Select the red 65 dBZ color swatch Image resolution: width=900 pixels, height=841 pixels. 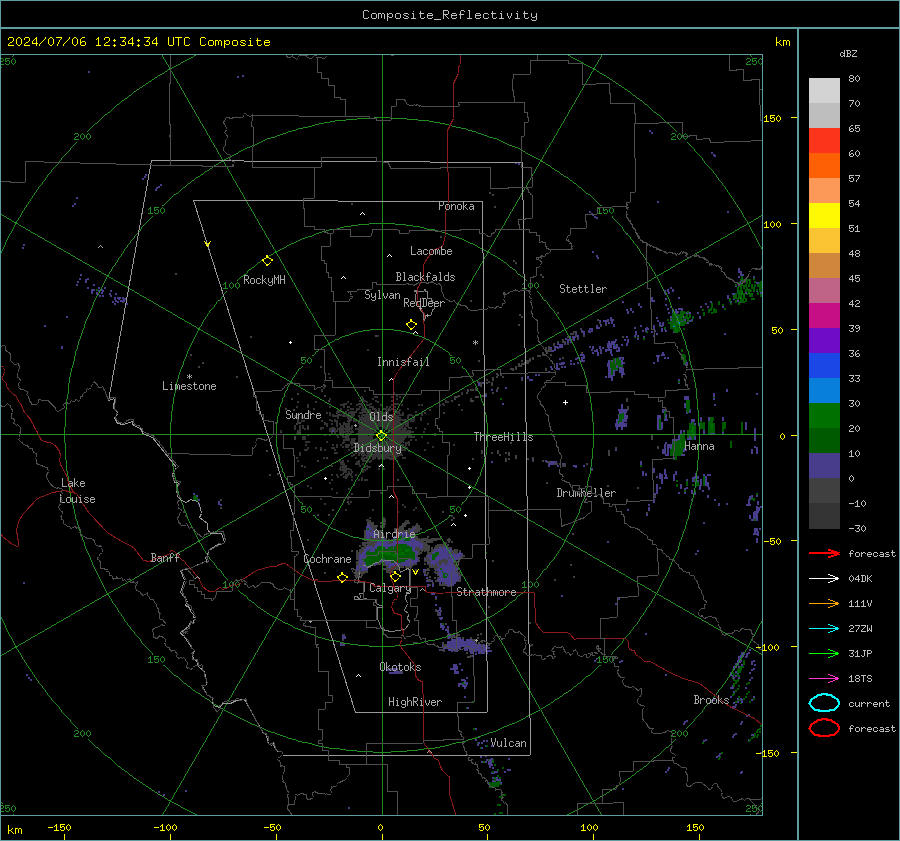click(x=824, y=140)
